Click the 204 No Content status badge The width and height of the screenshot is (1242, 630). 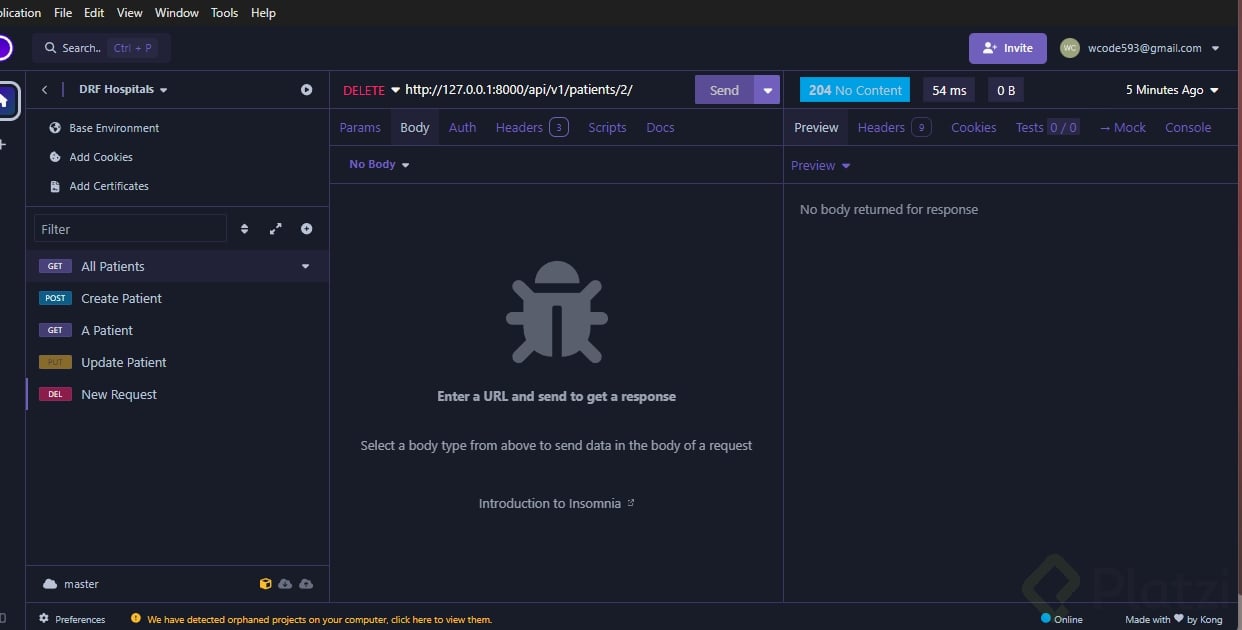point(855,90)
